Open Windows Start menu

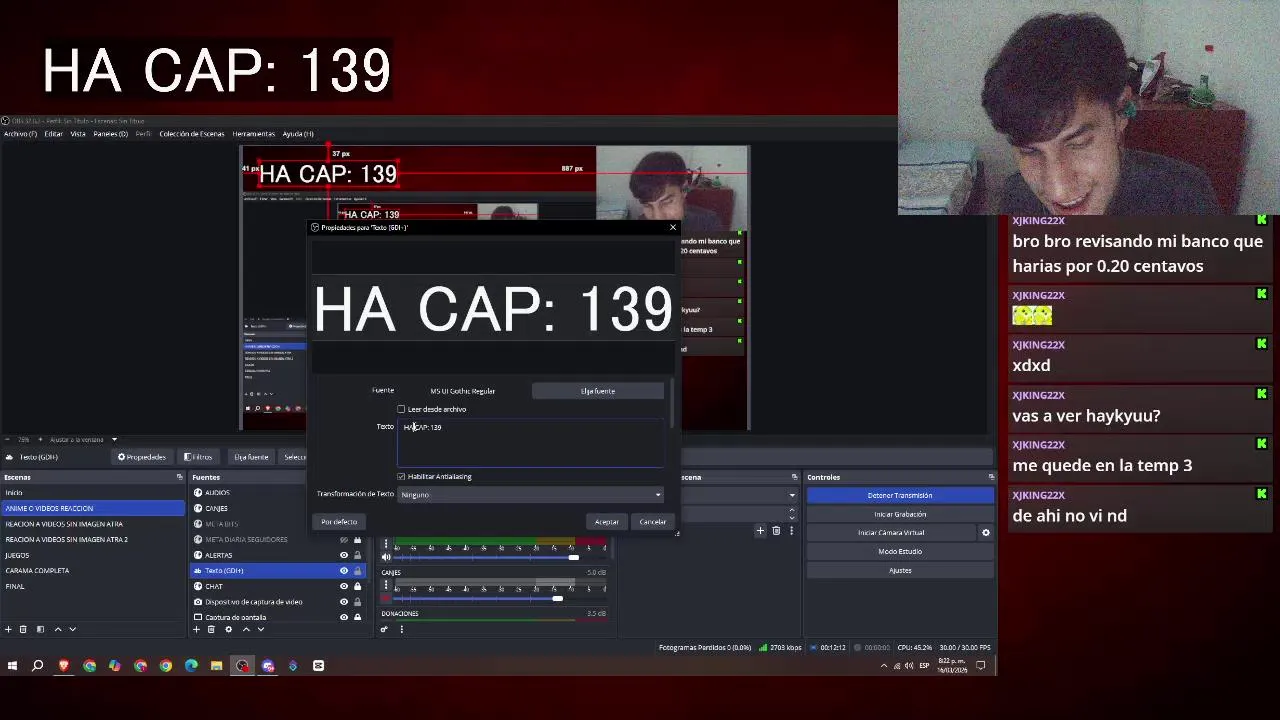point(12,665)
